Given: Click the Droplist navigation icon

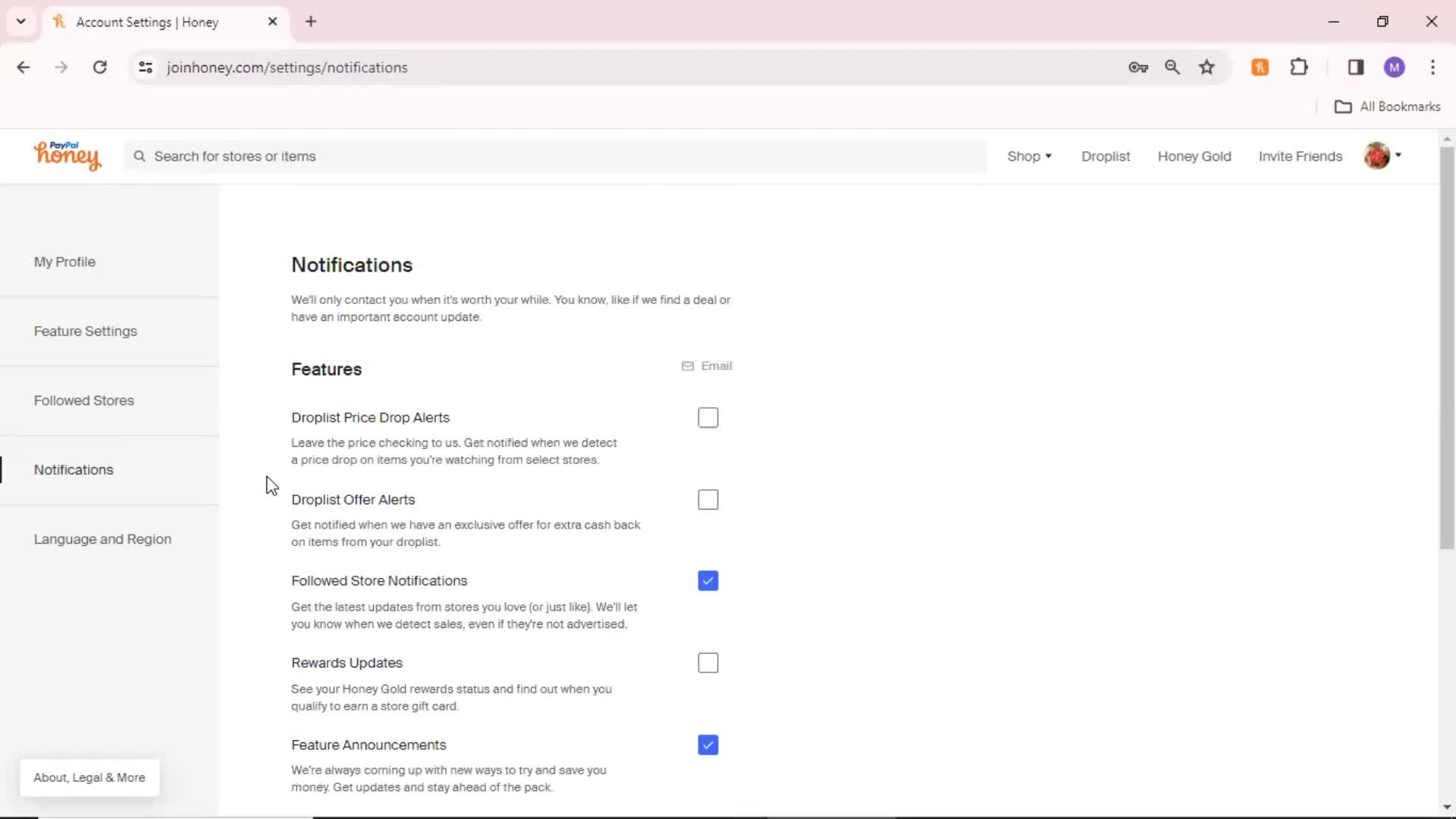Looking at the screenshot, I should (x=1106, y=156).
